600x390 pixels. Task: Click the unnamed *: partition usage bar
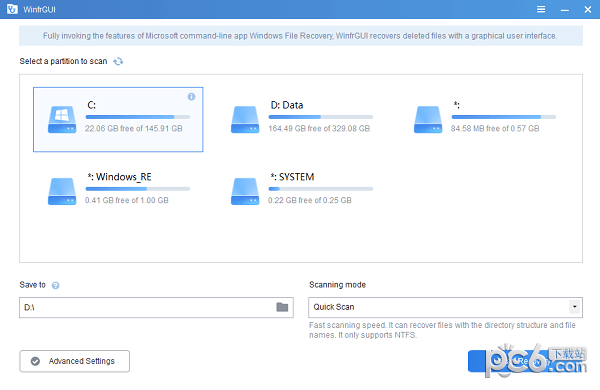(504, 117)
